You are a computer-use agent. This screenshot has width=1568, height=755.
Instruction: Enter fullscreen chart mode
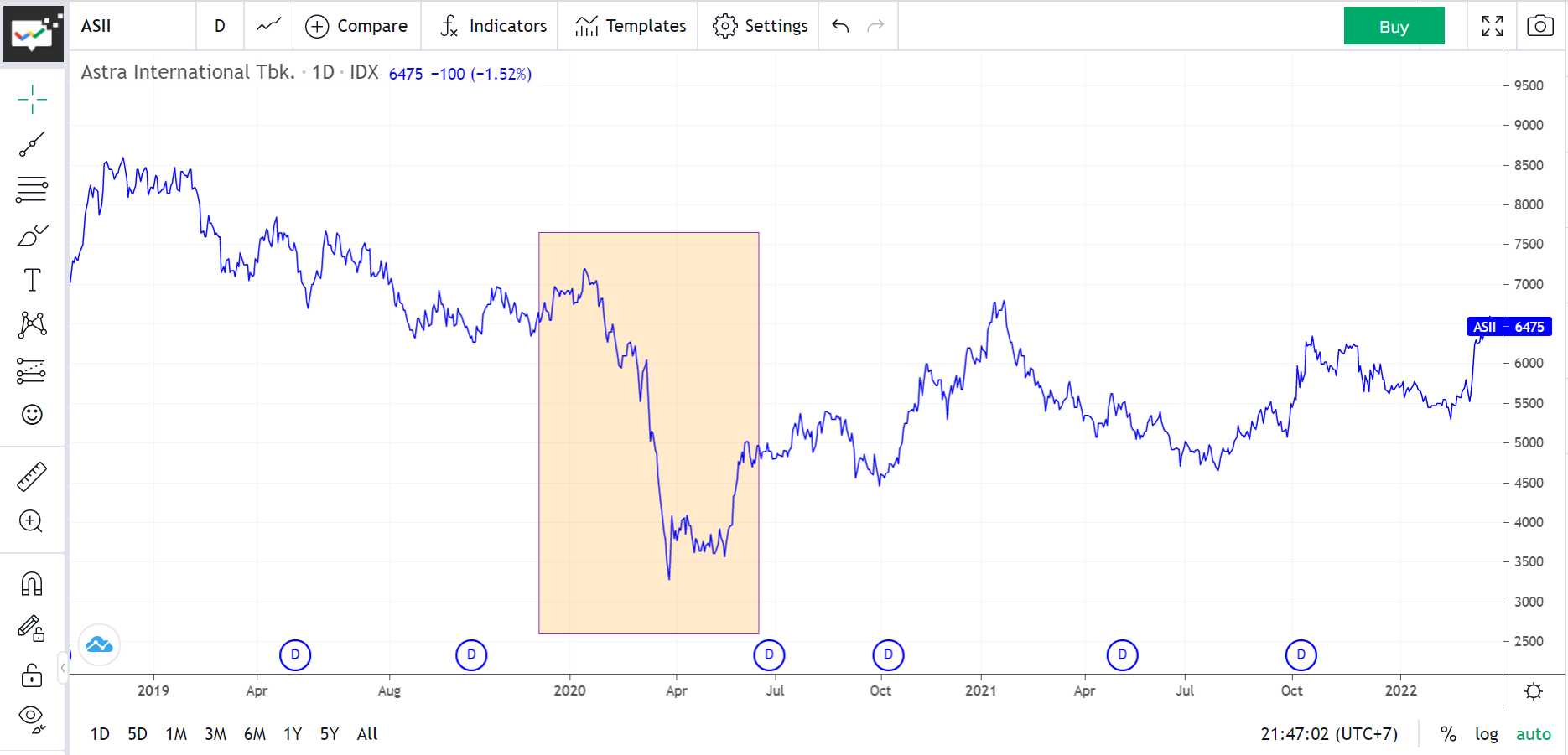(1492, 26)
